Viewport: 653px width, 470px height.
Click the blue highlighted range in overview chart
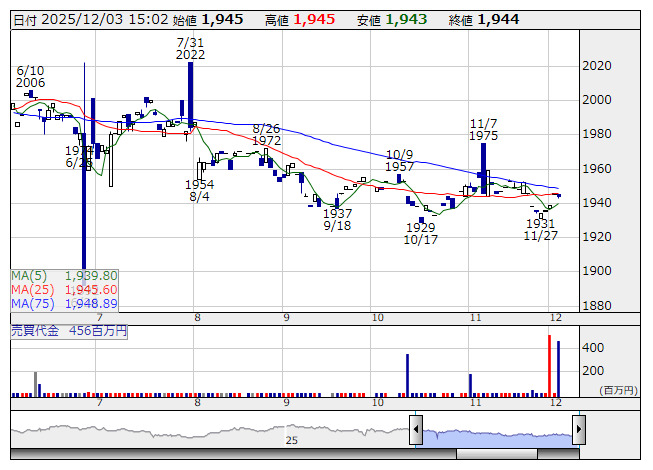497,432
